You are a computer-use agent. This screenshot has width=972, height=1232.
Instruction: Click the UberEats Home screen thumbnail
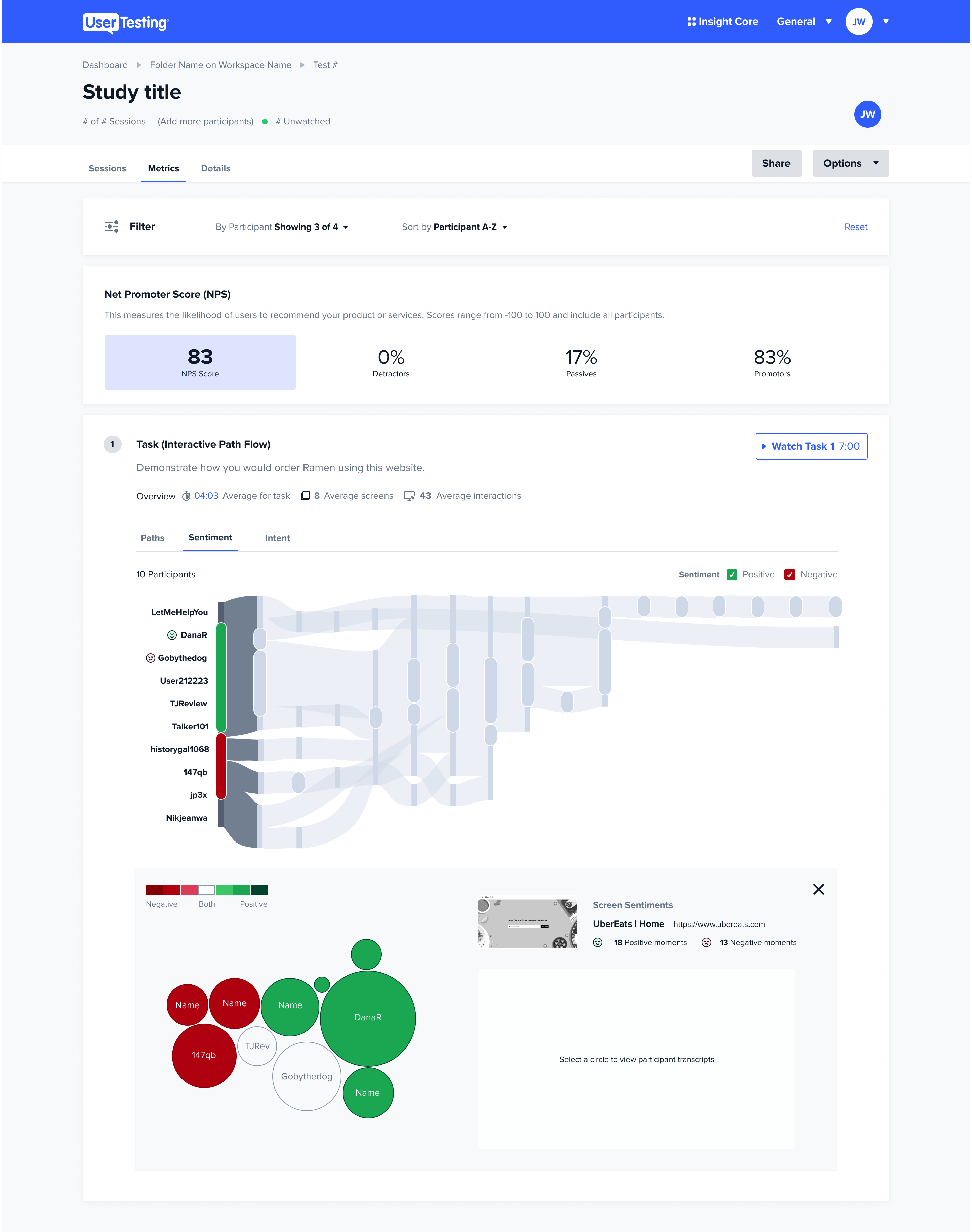(x=528, y=921)
